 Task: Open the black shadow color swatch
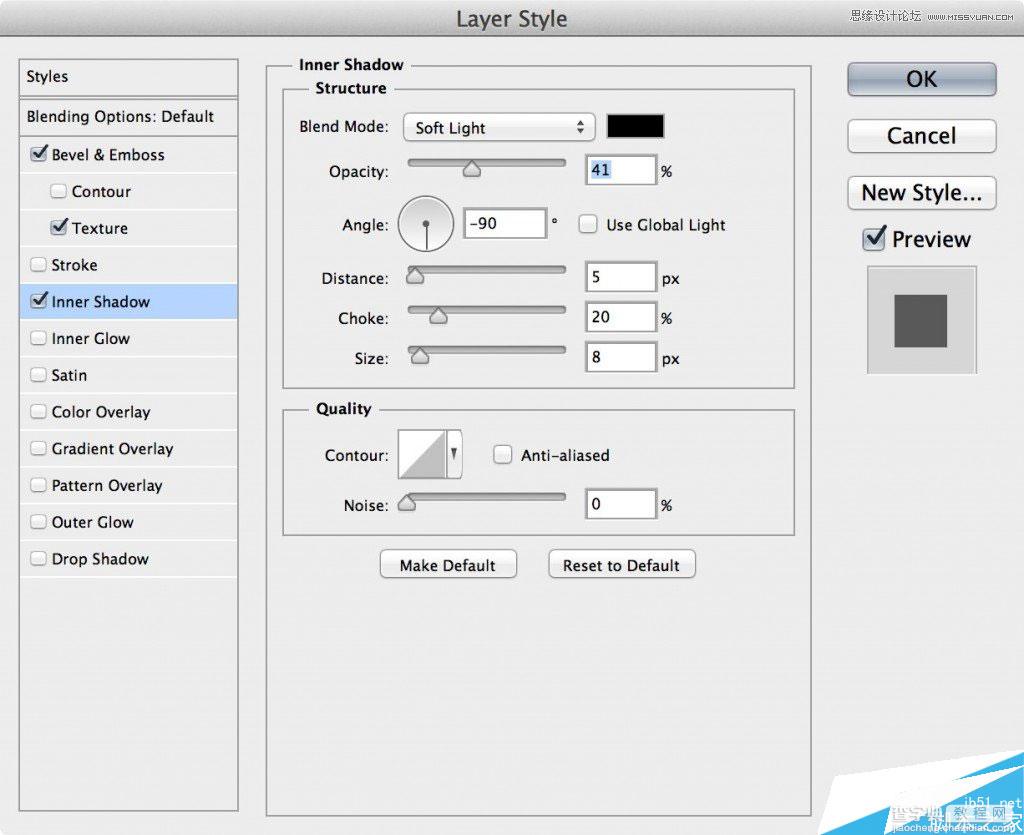click(635, 126)
